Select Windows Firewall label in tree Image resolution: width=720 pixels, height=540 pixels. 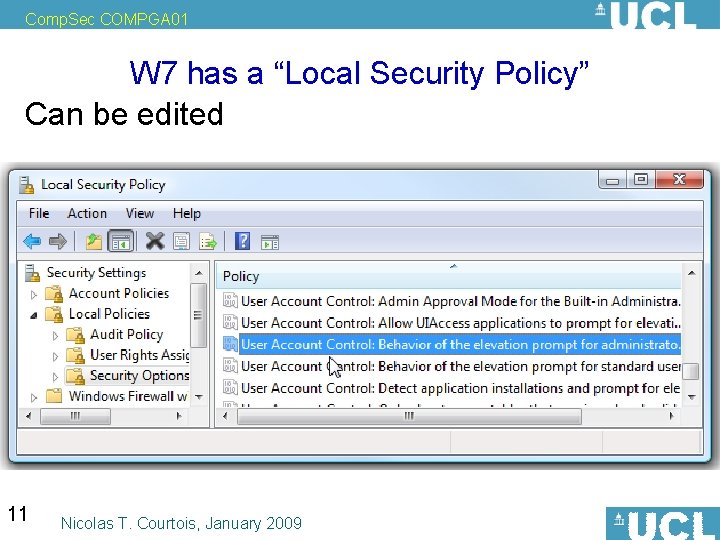click(128, 396)
